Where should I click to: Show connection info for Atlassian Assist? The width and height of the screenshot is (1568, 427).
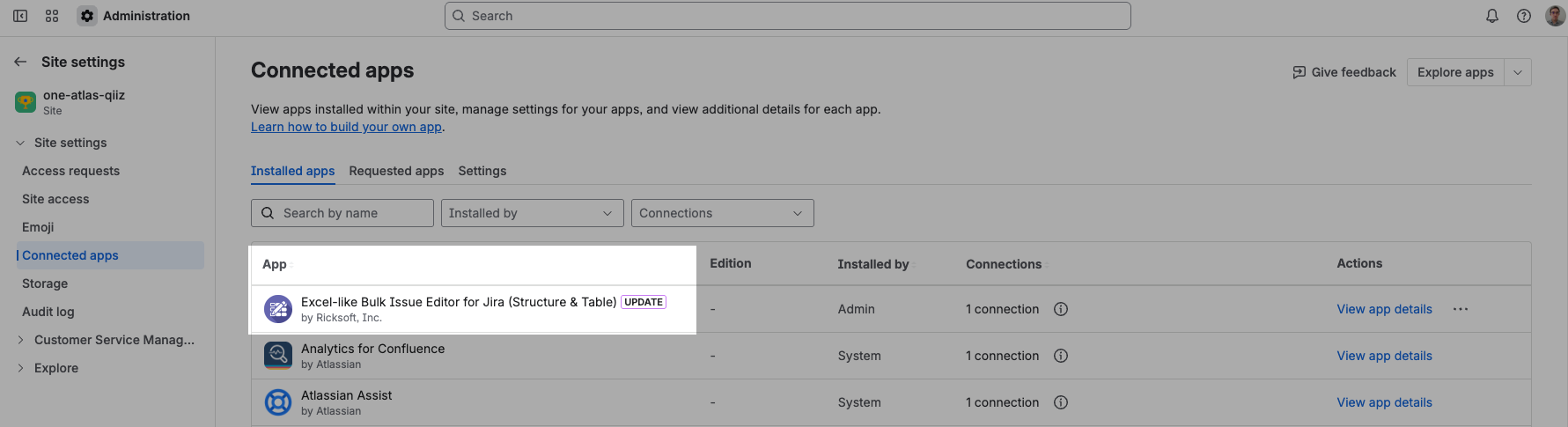1061,402
